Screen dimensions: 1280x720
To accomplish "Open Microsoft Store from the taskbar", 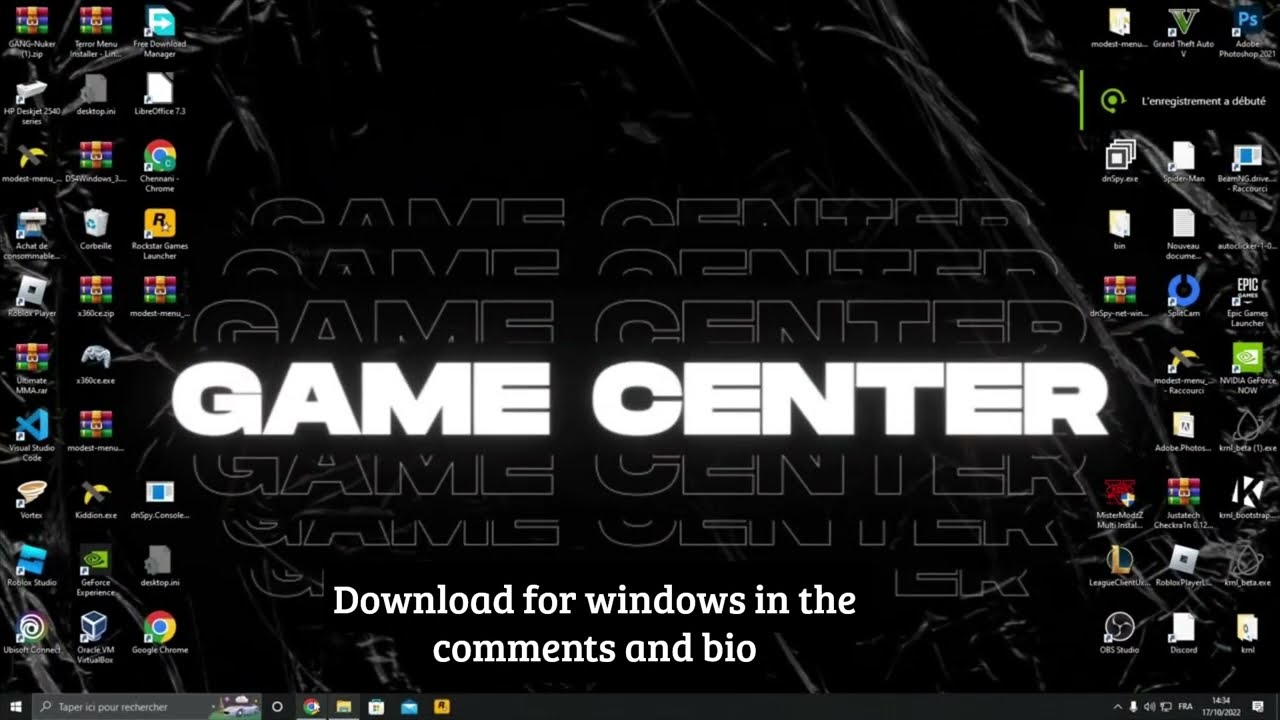I will click(376, 707).
